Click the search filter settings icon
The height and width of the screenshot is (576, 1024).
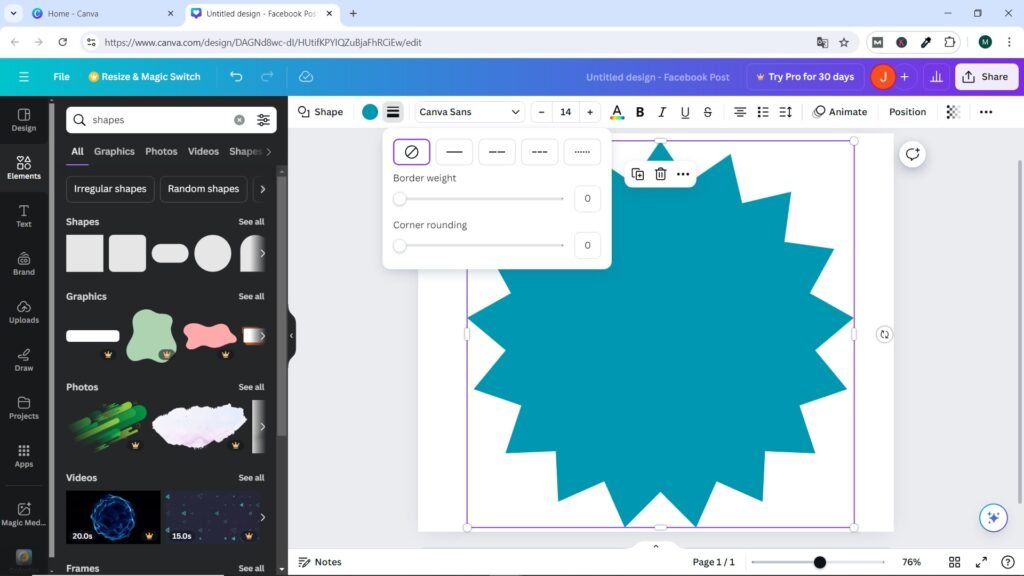[263, 120]
